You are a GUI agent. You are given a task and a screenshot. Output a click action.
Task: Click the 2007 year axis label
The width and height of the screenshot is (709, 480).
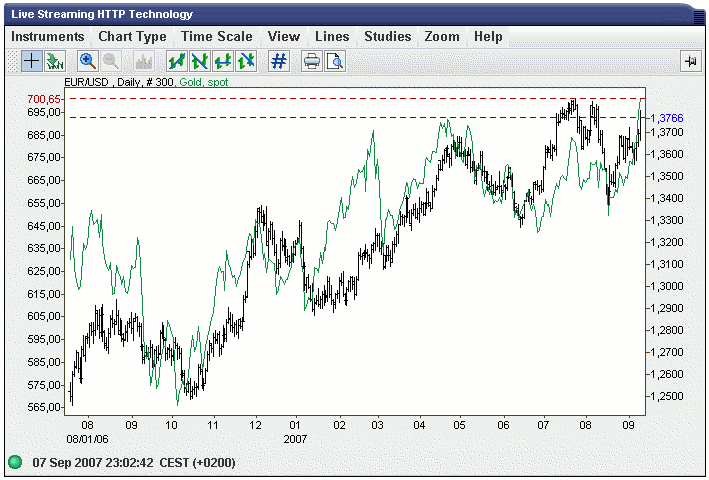click(295, 439)
